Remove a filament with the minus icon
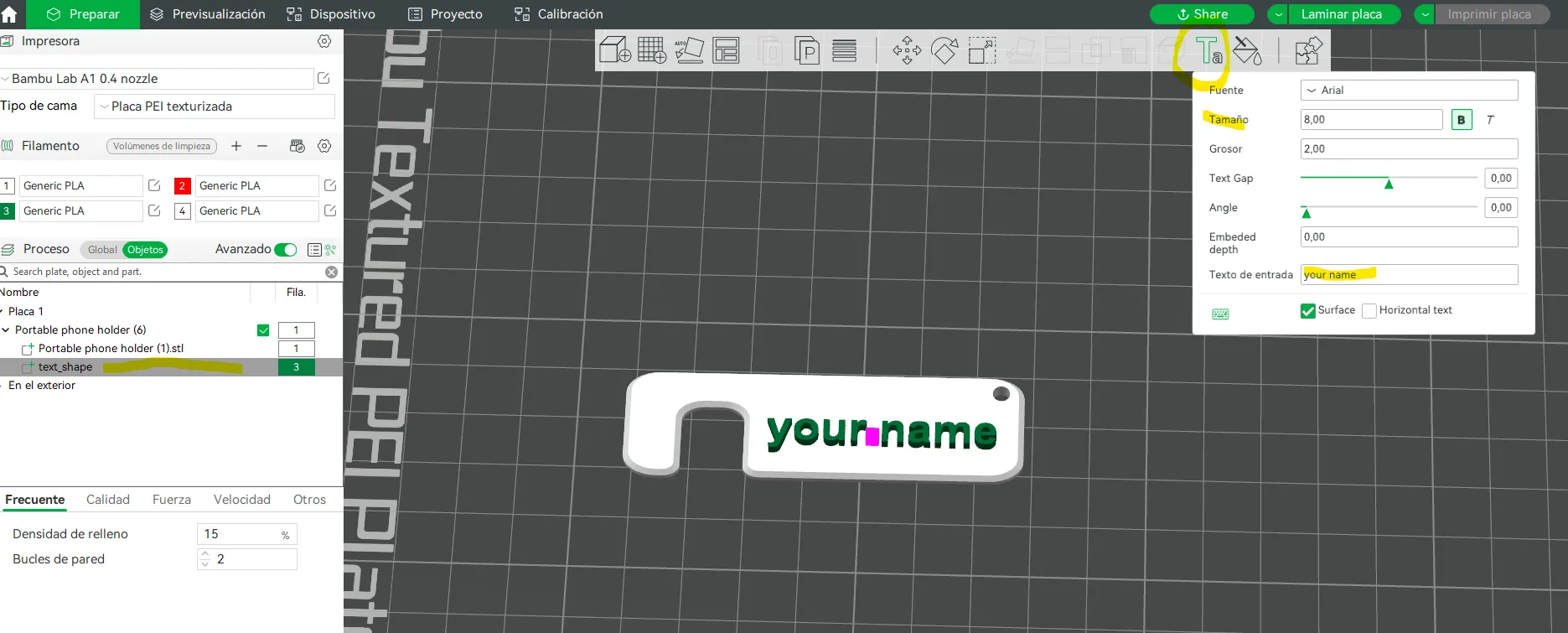The height and width of the screenshot is (633, 1568). point(262,146)
